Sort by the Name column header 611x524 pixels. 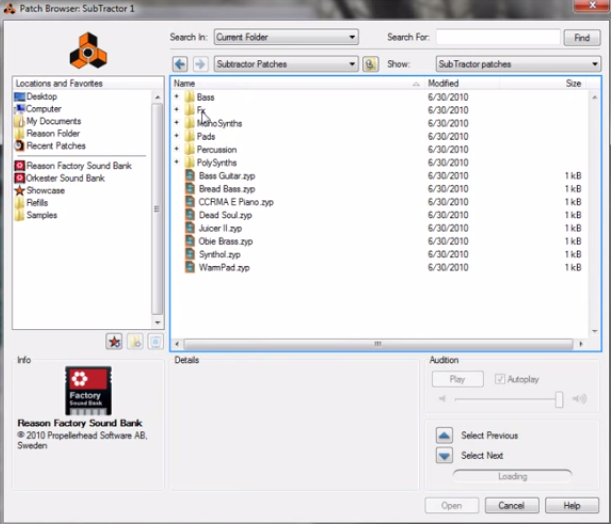click(x=298, y=83)
